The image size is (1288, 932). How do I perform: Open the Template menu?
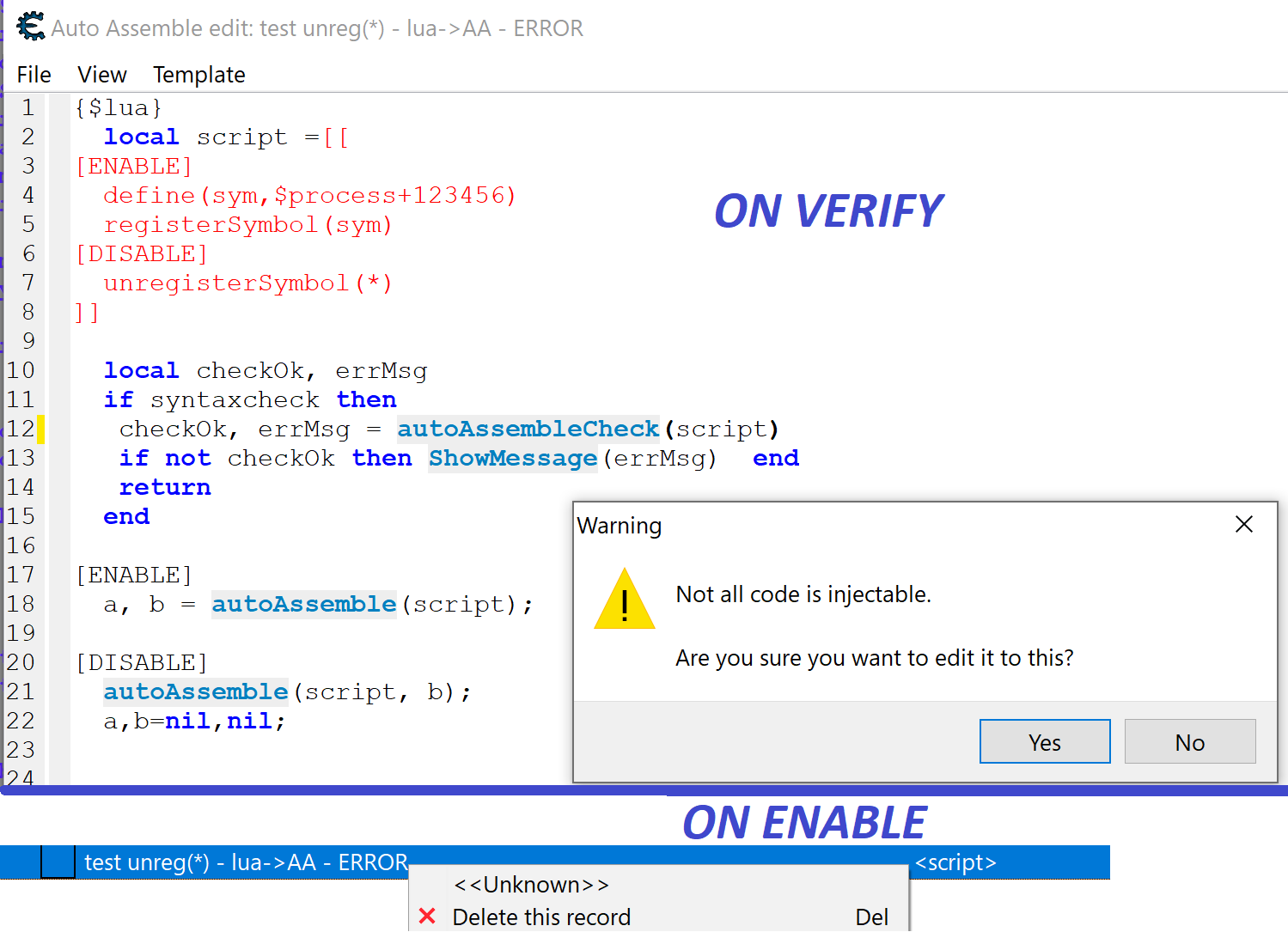click(x=198, y=75)
